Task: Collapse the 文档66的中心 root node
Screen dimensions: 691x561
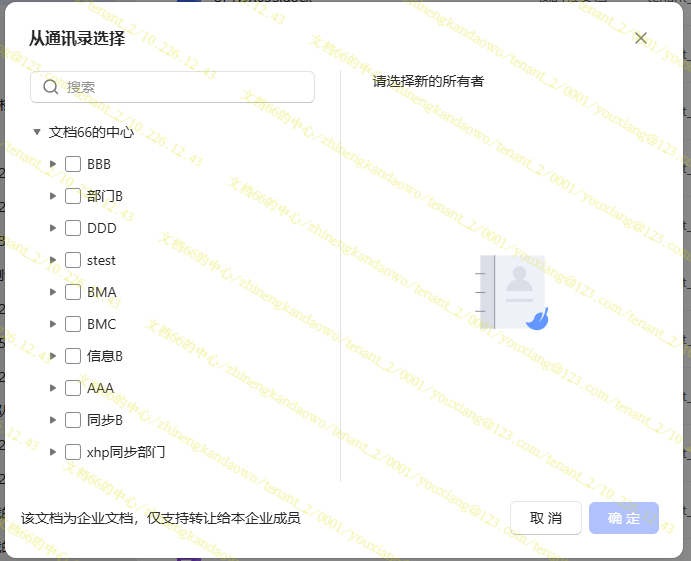Action: 37,132
